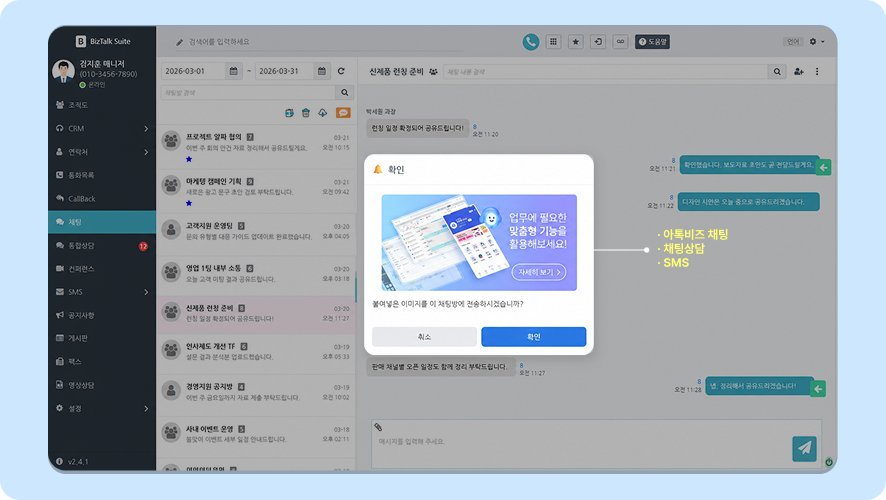Screen dimensions: 886x500
Task: Click green power icon at bottom right
Action: pyautogui.click(x=828, y=462)
